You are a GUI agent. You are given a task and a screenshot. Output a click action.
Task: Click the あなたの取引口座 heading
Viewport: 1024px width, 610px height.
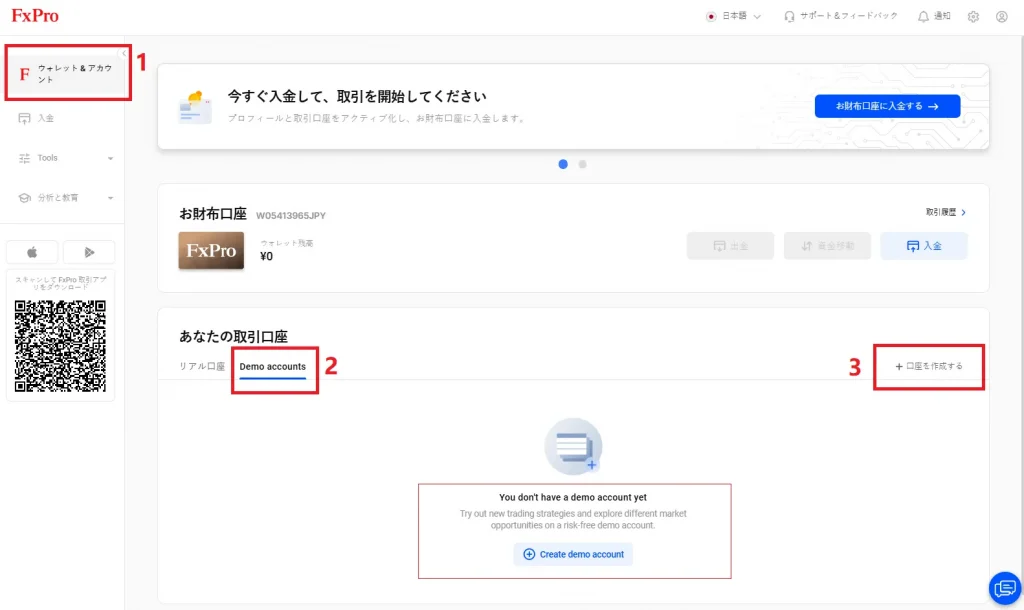(x=233, y=336)
